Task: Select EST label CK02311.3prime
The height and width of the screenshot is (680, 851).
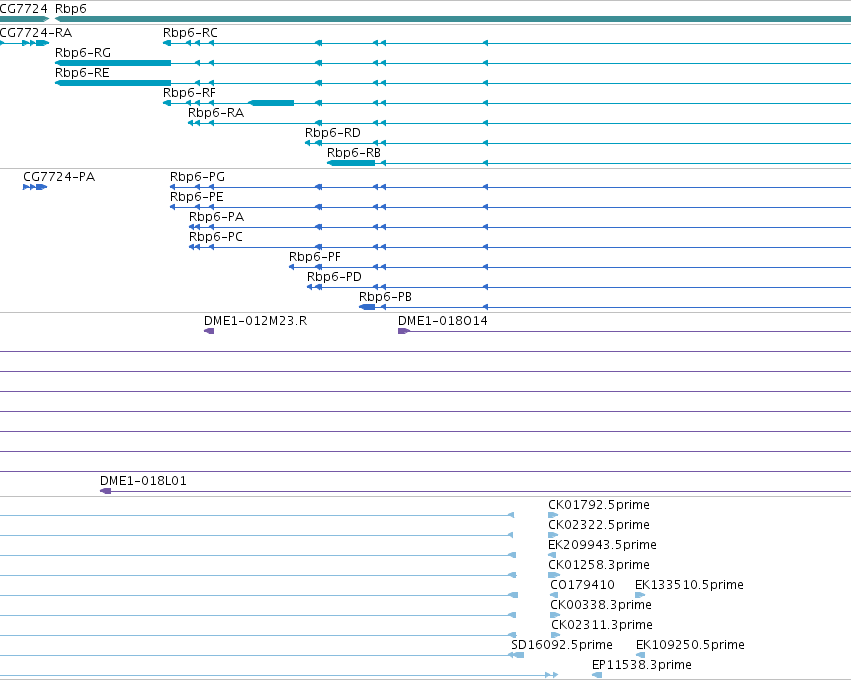Action: (x=602, y=626)
